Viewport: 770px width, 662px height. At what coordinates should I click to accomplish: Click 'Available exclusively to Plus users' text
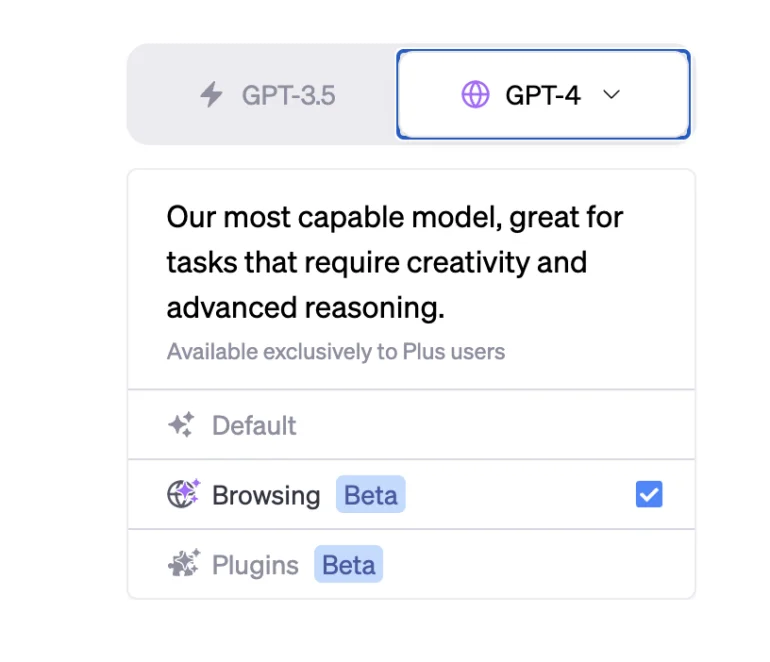335,352
